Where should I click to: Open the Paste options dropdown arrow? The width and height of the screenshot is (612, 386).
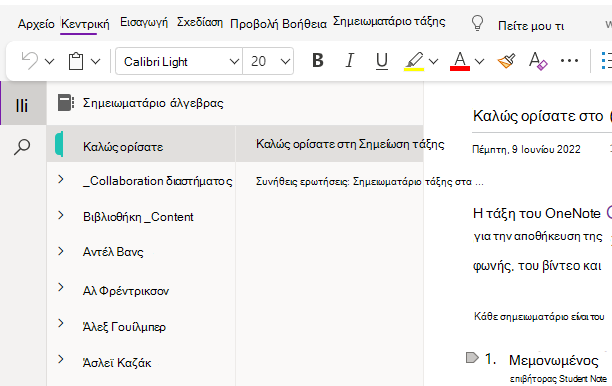96,61
